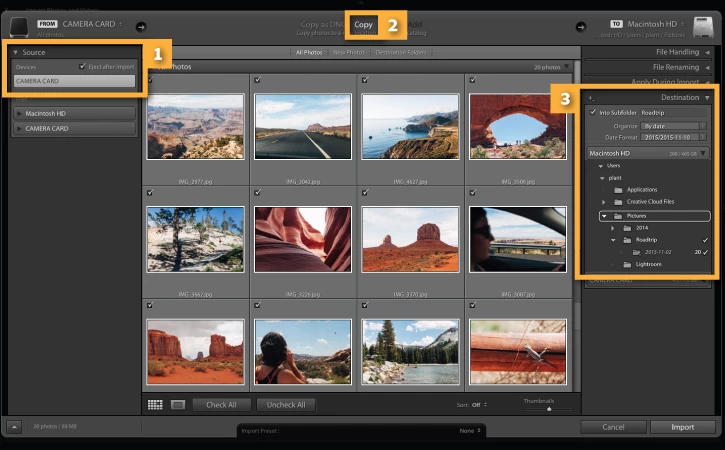Collapse the Pictures folder arrow
The image size is (725, 450).
click(x=604, y=216)
